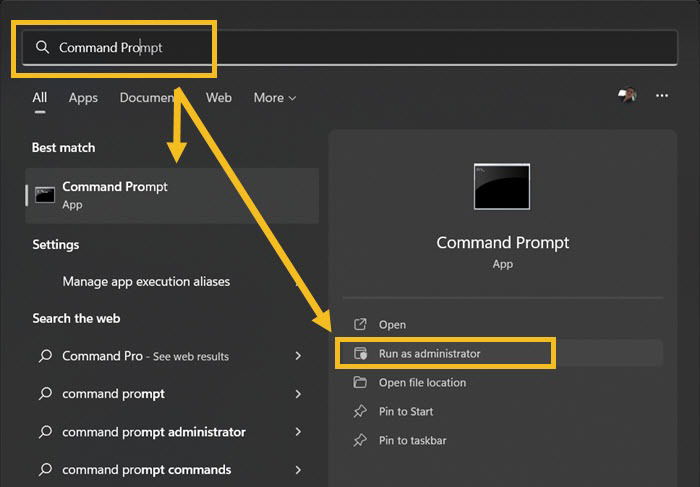The width and height of the screenshot is (700, 487).
Task: Expand the command prompt commands chevron
Action: (x=298, y=470)
